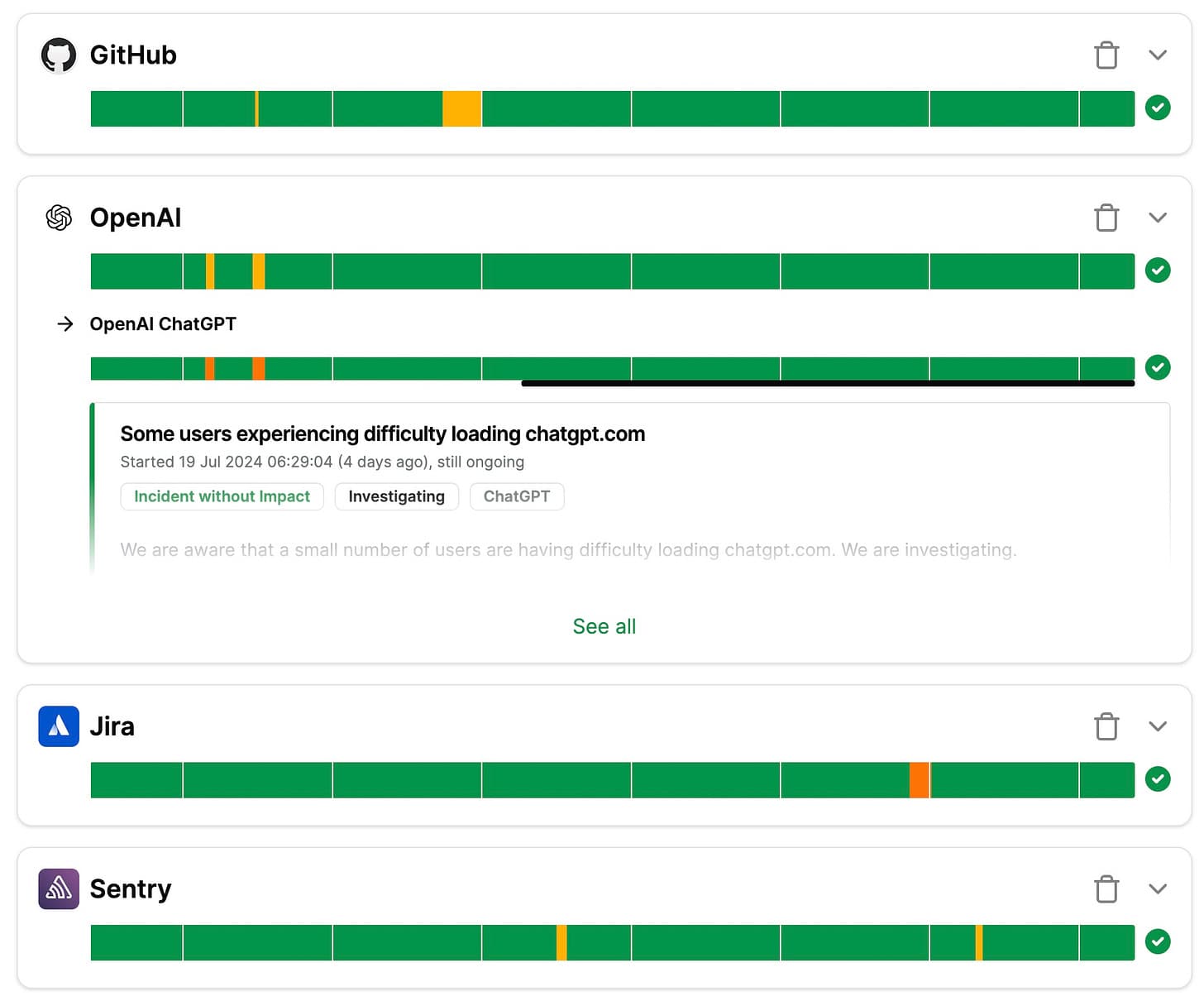Screen dimensions: 1204x1001
Task: Click the GitHub logo icon
Action: click(59, 55)
